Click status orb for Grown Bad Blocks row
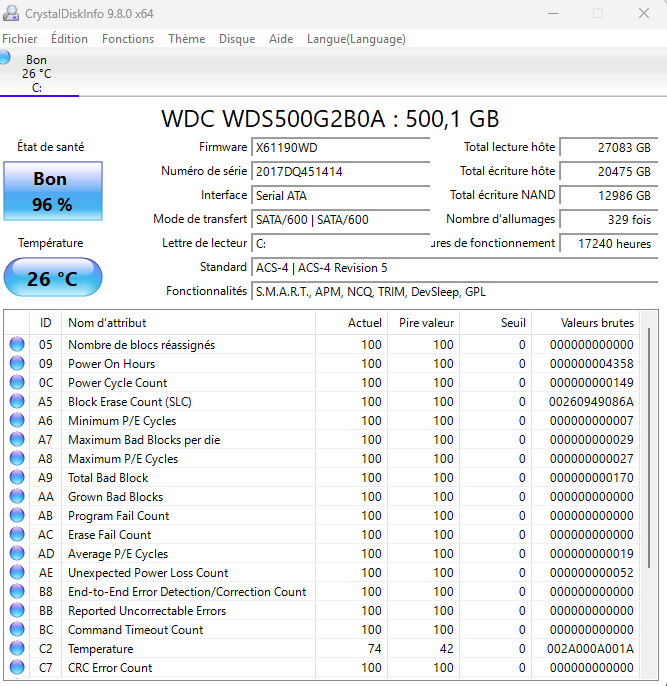The image size is (667, 686). 17,497
